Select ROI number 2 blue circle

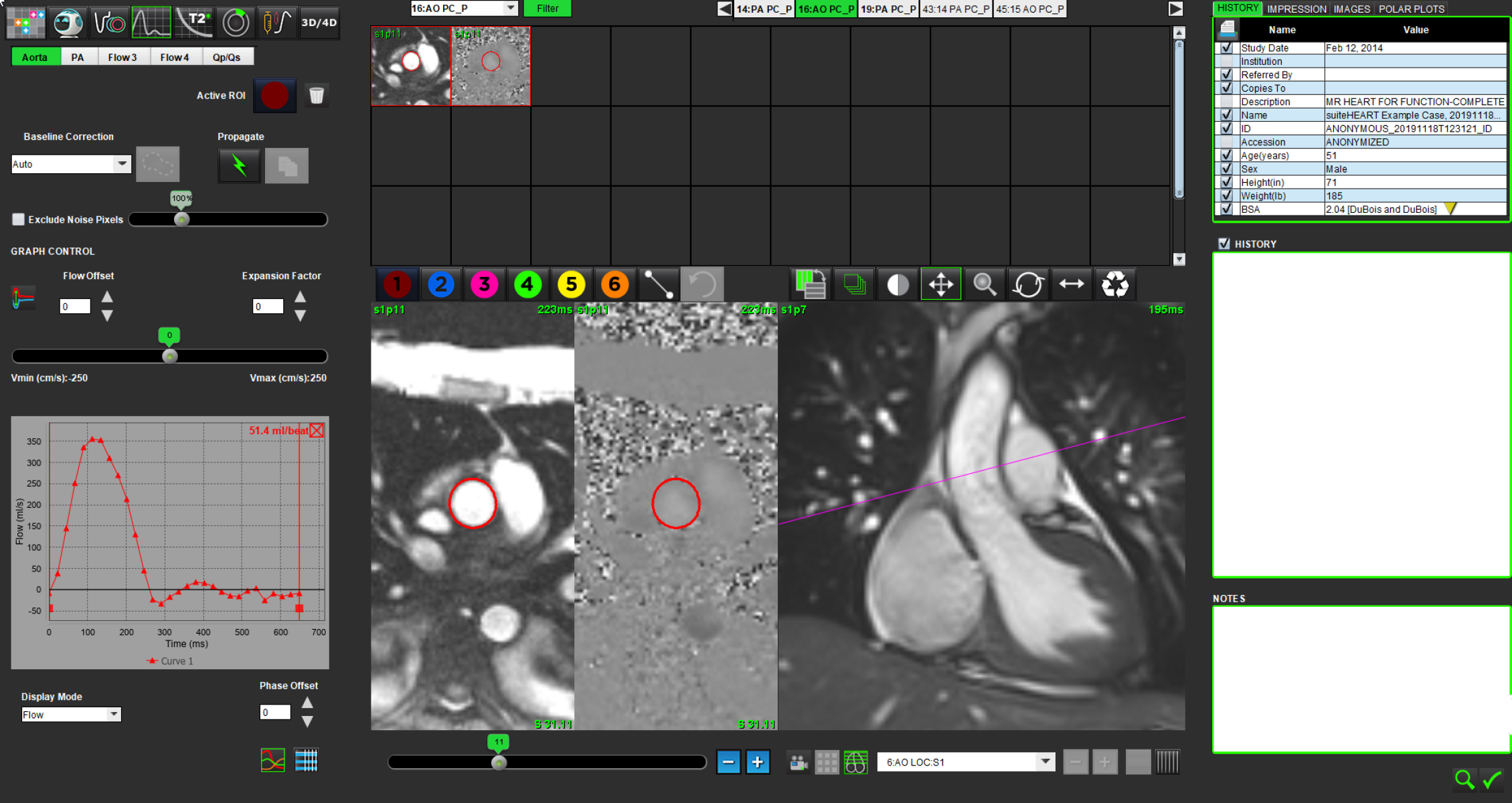(440, 284)
